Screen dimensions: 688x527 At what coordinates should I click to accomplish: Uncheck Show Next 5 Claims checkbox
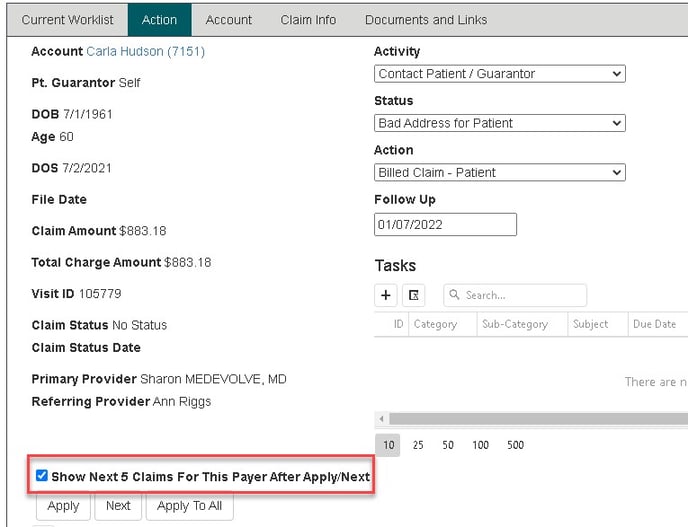[x=42, y=477]
